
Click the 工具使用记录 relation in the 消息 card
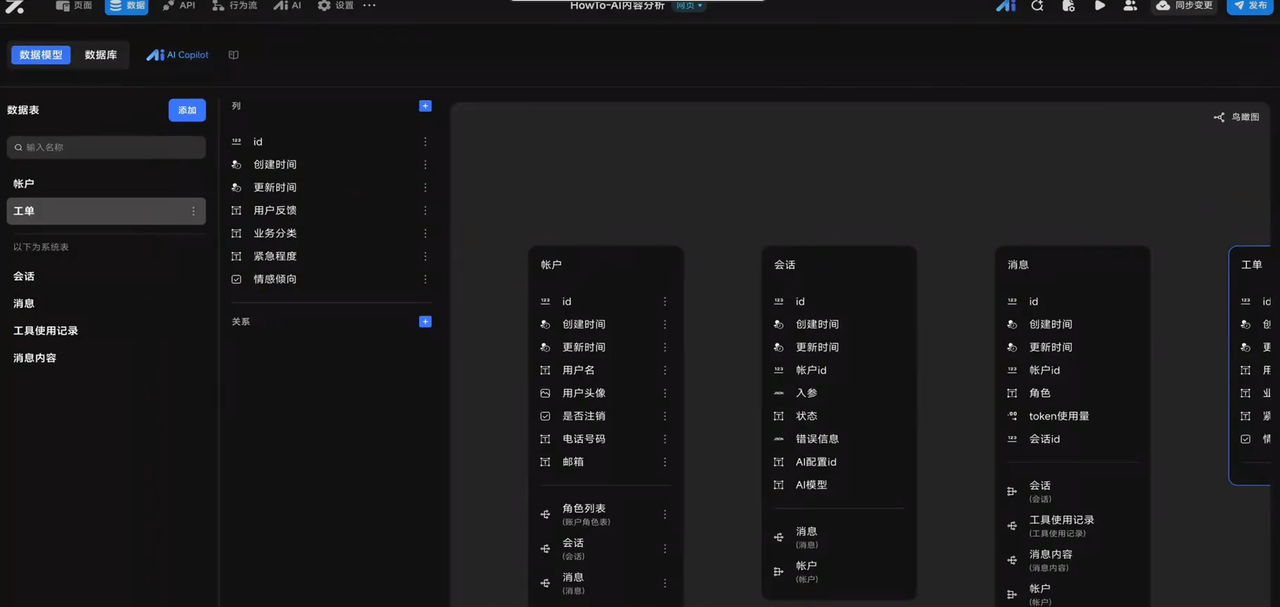(1061, 525)
